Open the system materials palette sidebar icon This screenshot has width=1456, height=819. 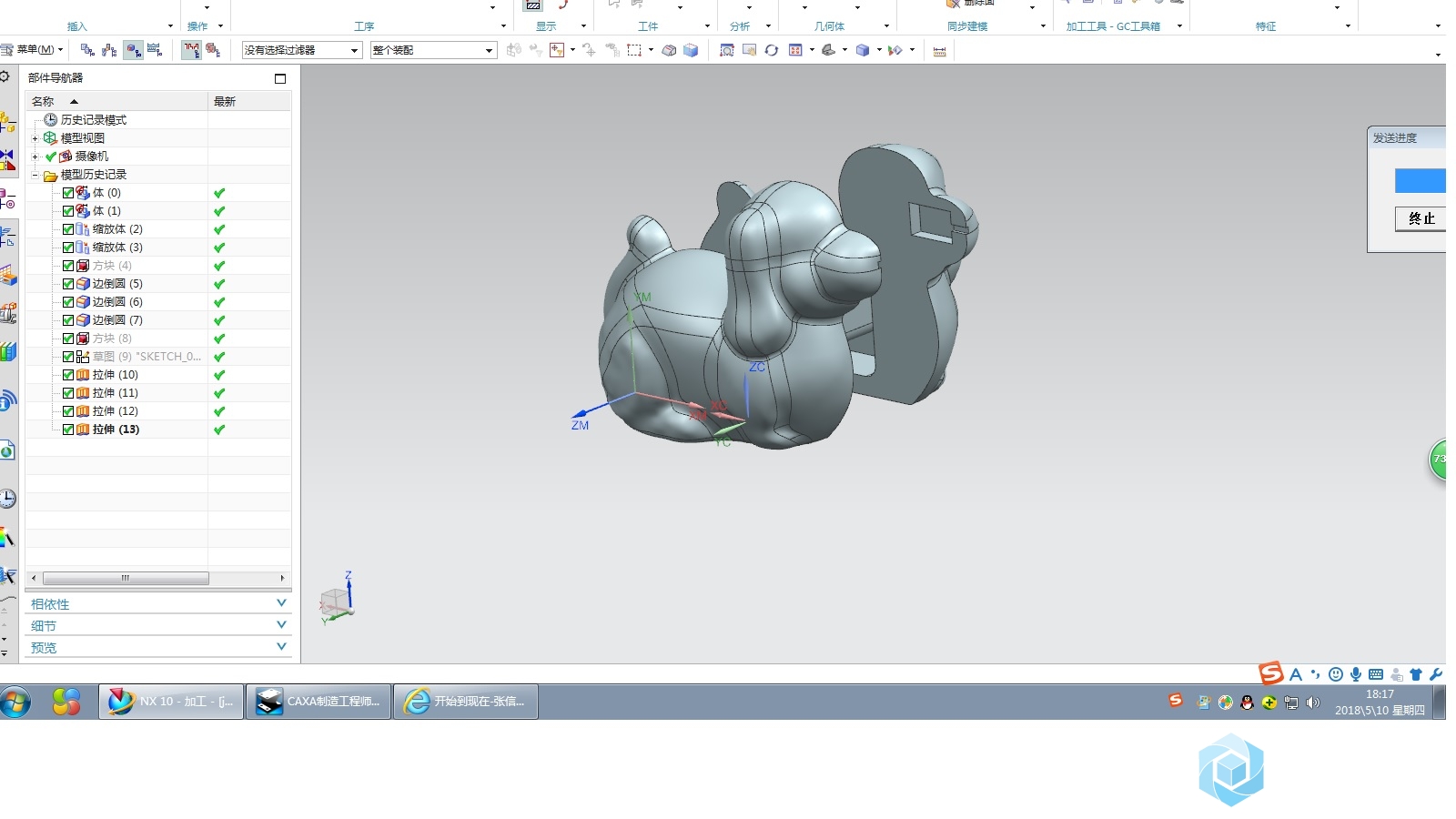[x=7, y=537]
